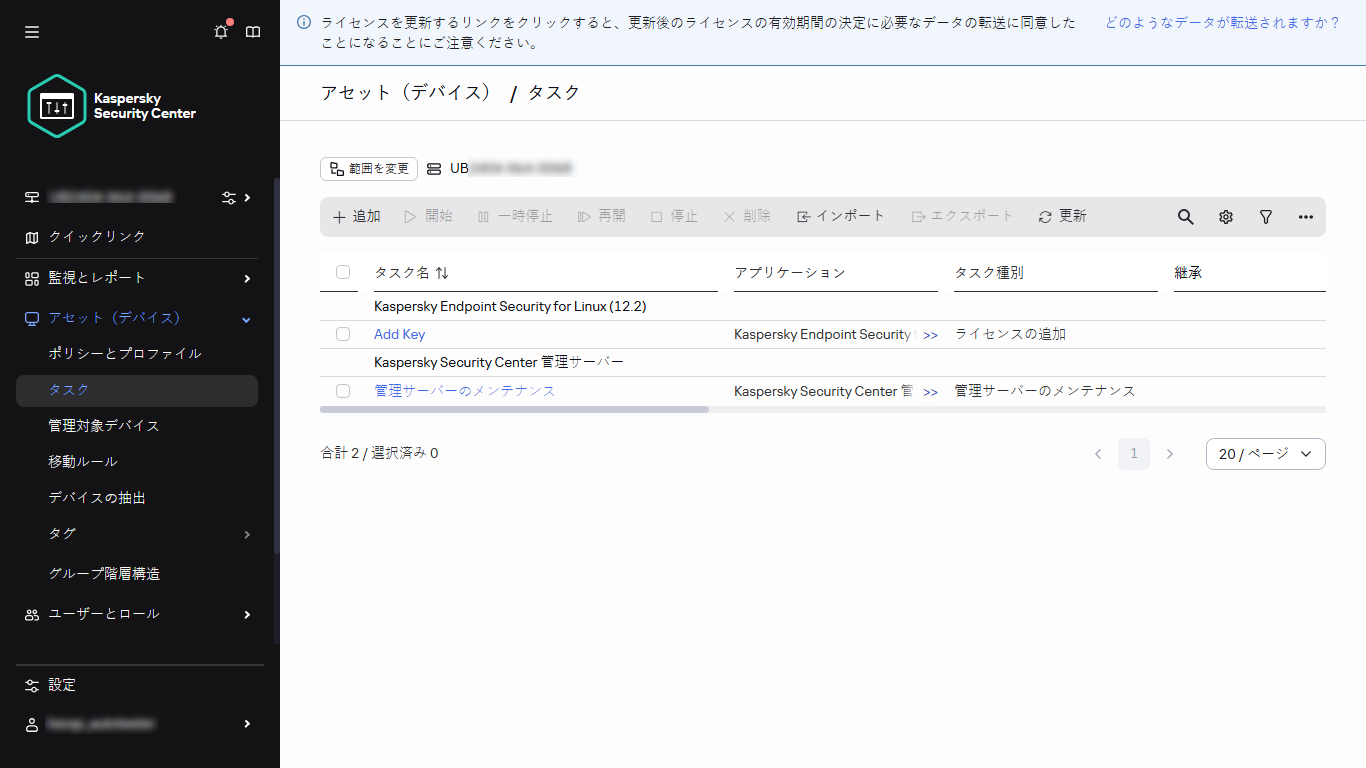1366x768 pixels.
Task: Open the Add Key task link
Action: [399, 334]
